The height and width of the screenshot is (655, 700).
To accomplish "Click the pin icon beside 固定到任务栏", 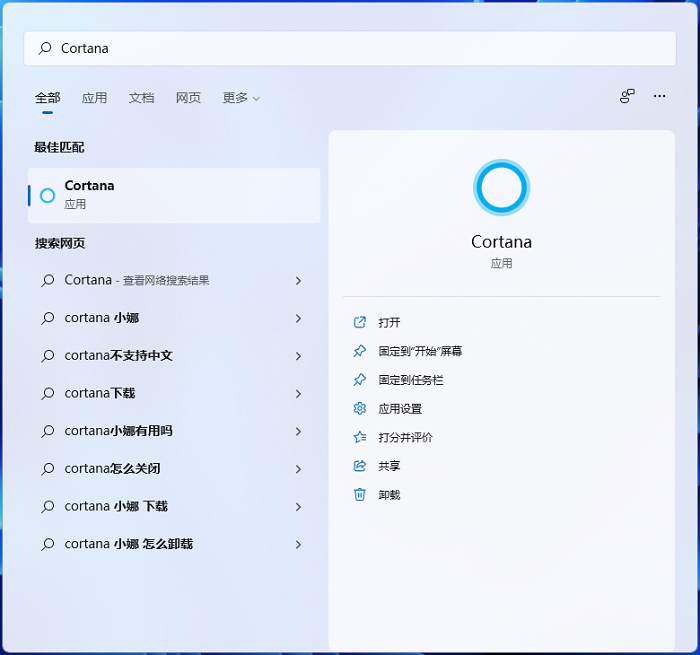I will pos(359,380).
